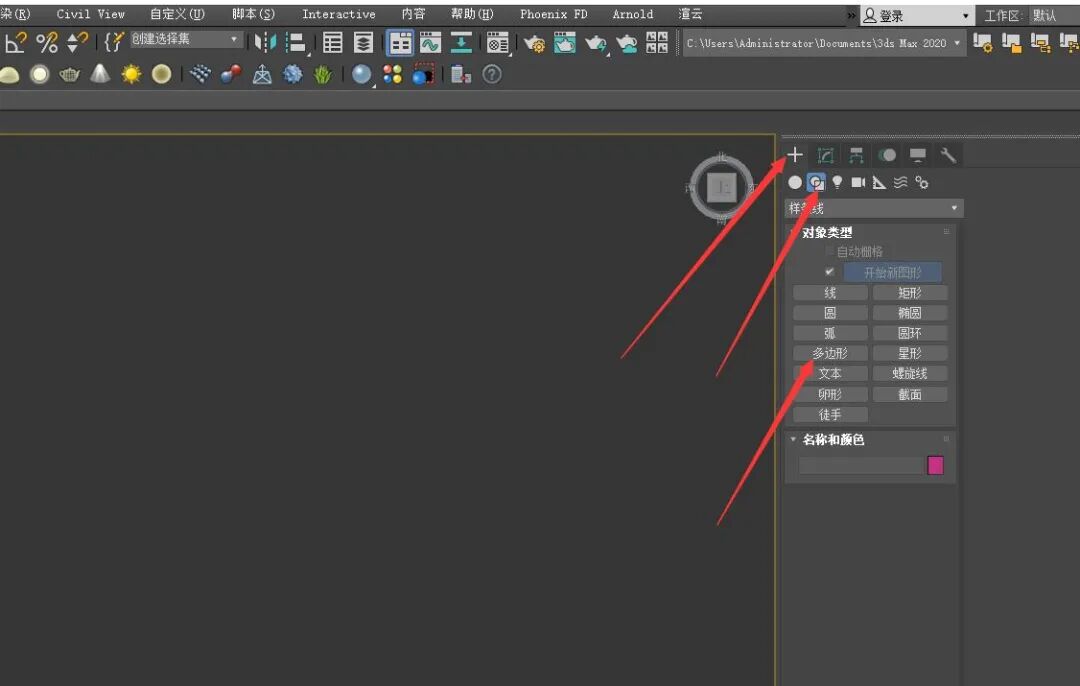
Task: Open the 自定义(U) menu
Action: click(177, 14)
